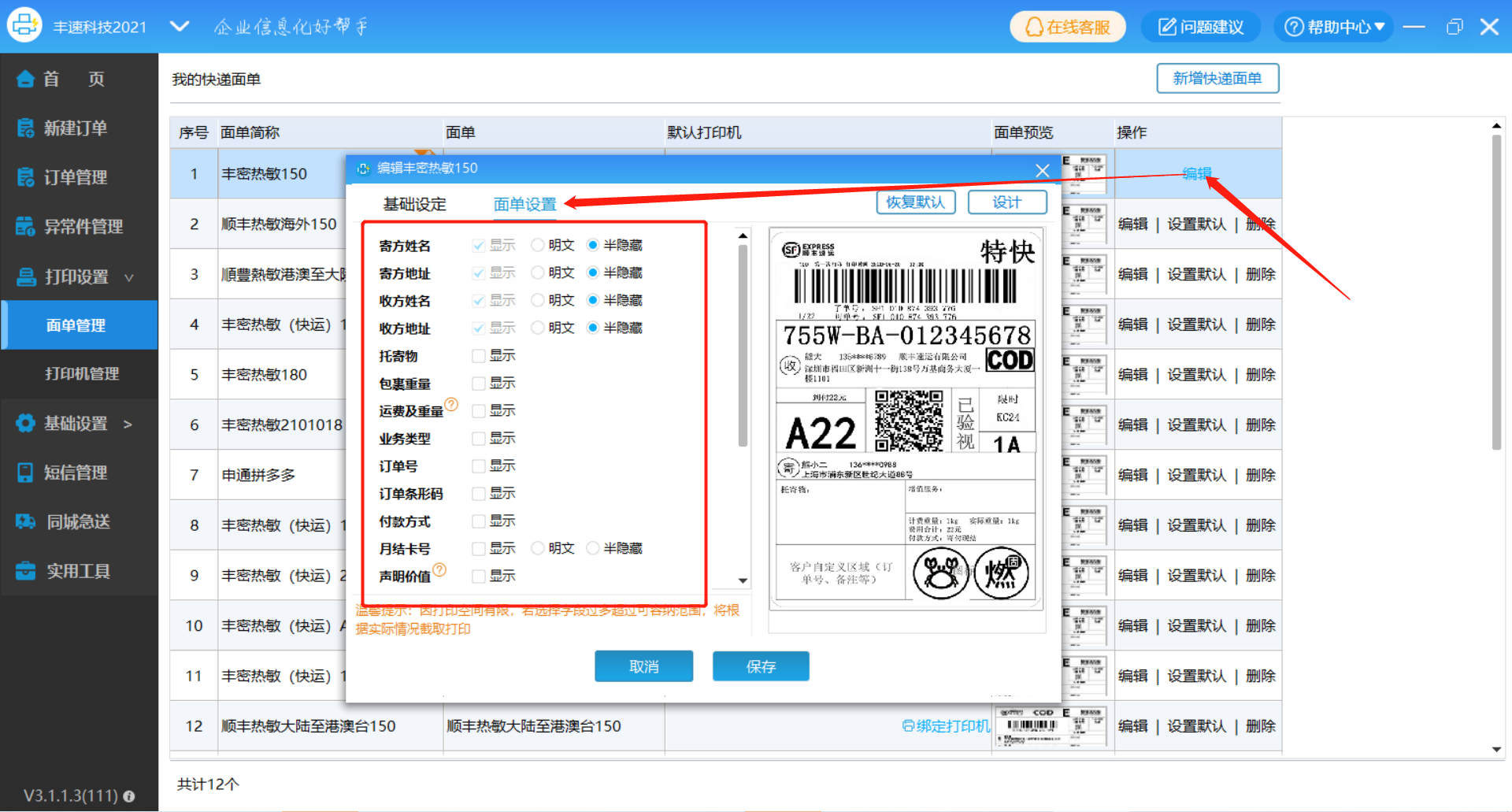Screen dimensions: 1512x812
Task: Click 设置默认 in row 5
Action: point(1196,375)
